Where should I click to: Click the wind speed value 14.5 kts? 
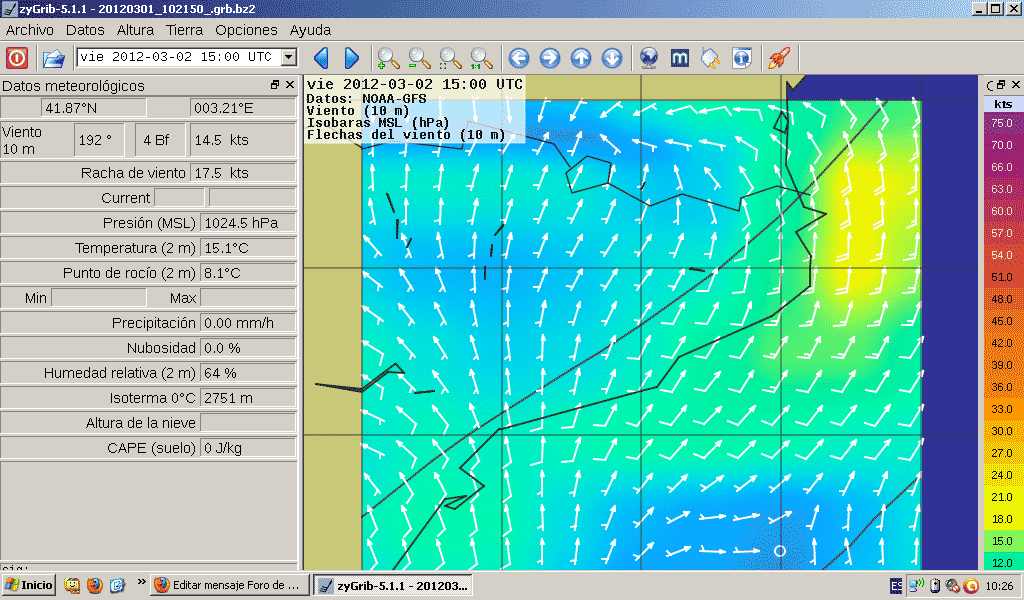(x=243, y=140)
